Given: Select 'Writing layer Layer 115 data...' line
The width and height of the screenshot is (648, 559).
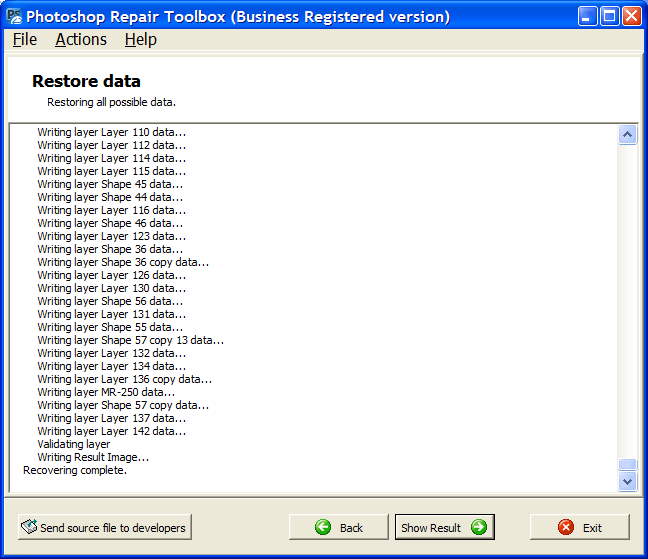Looking at the screenshot, I should tap(112, 171).
